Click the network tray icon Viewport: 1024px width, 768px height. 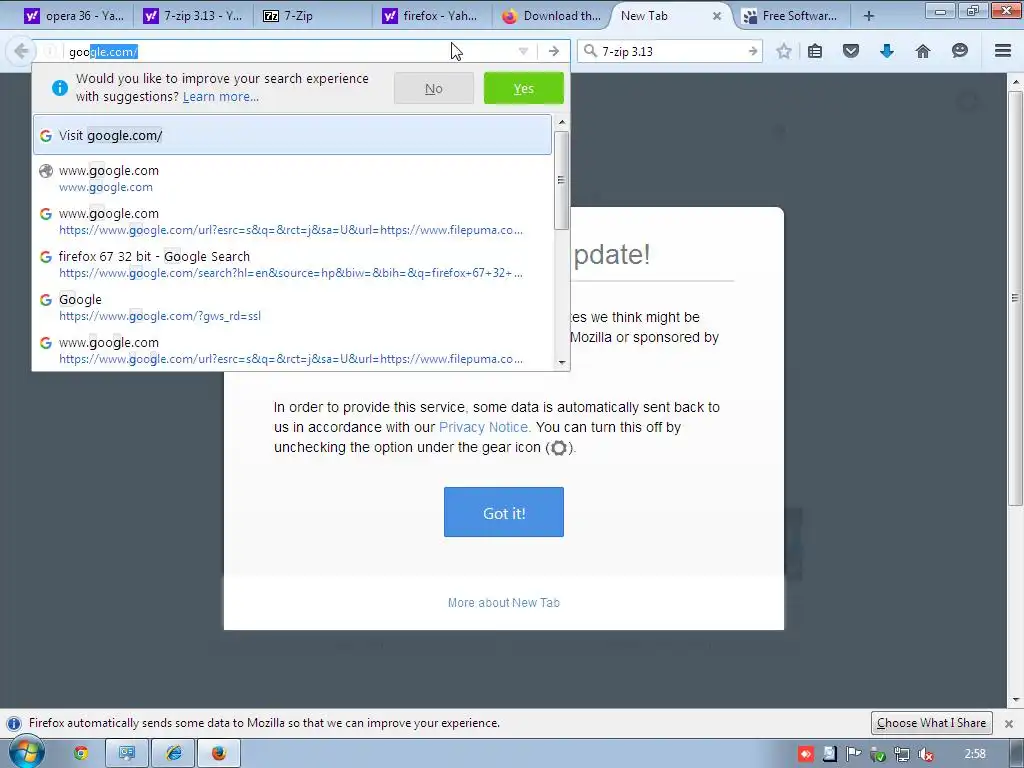point(901,754)
